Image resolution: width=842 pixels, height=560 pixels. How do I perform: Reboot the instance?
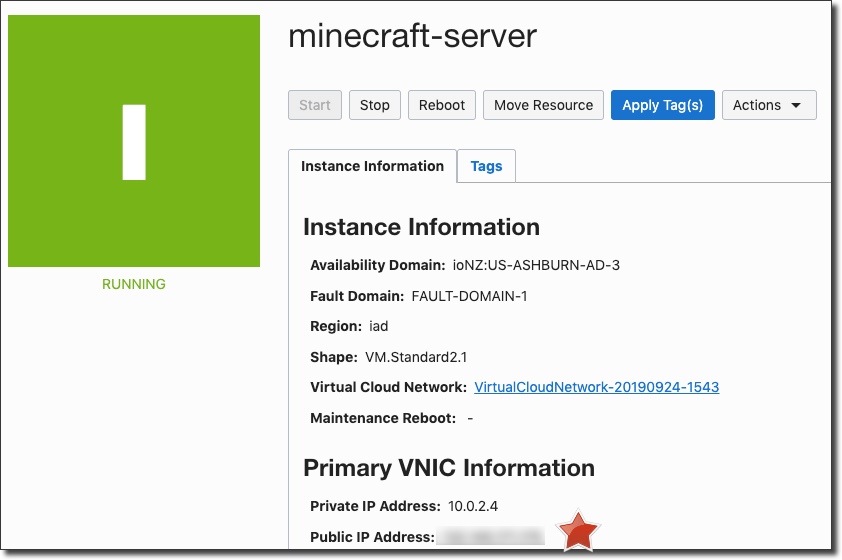pos(441,105)
